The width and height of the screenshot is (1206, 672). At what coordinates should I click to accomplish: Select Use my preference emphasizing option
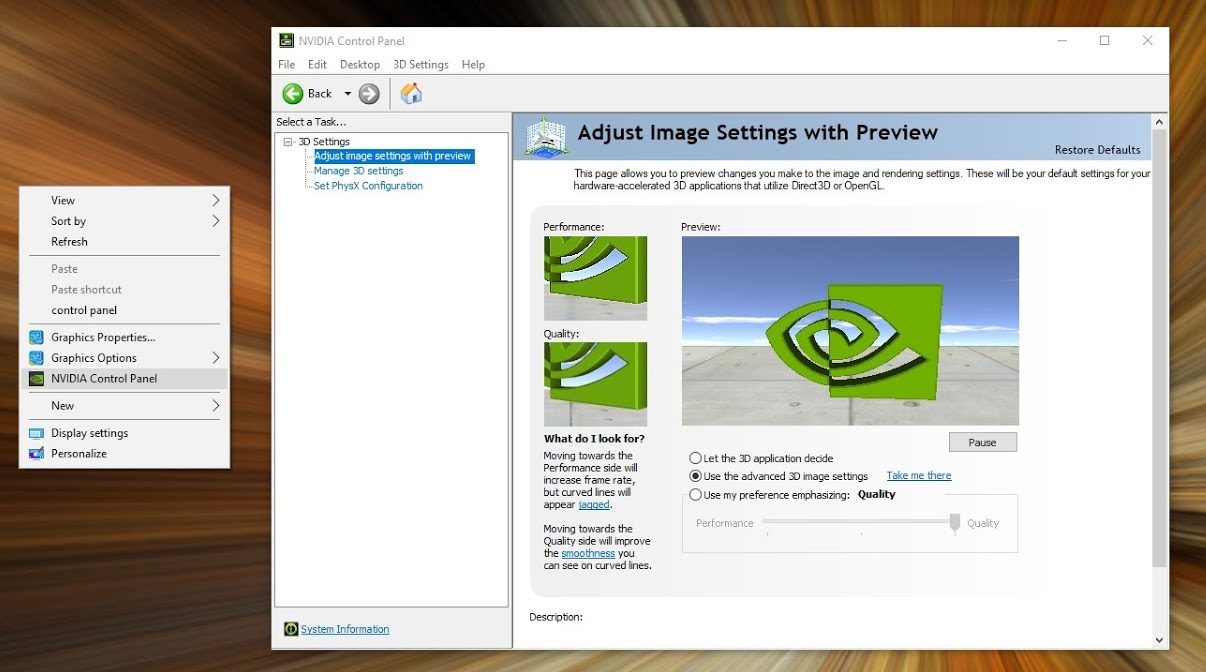[695, 495]
